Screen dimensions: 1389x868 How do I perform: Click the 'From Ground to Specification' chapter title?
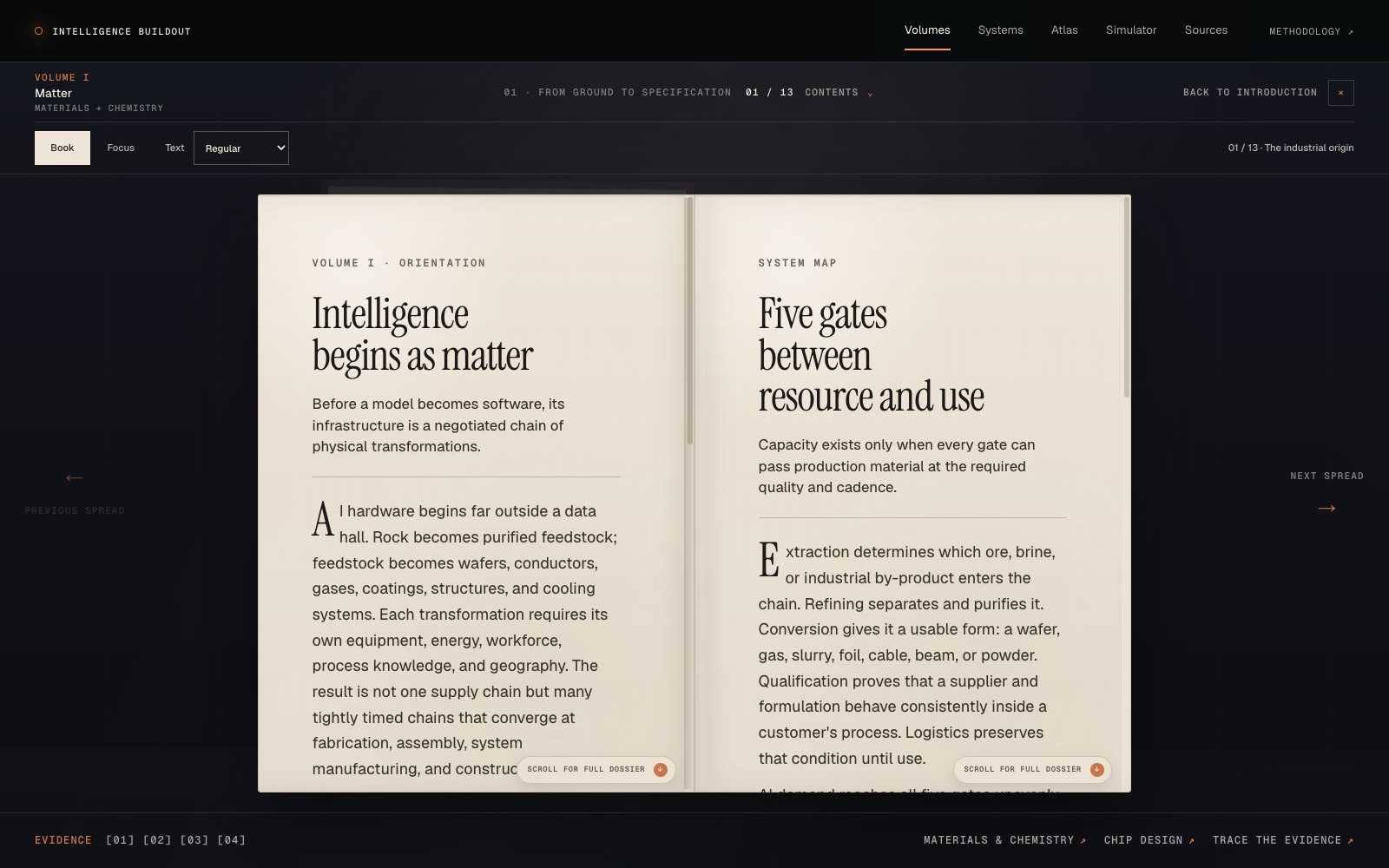coord(635,93)
